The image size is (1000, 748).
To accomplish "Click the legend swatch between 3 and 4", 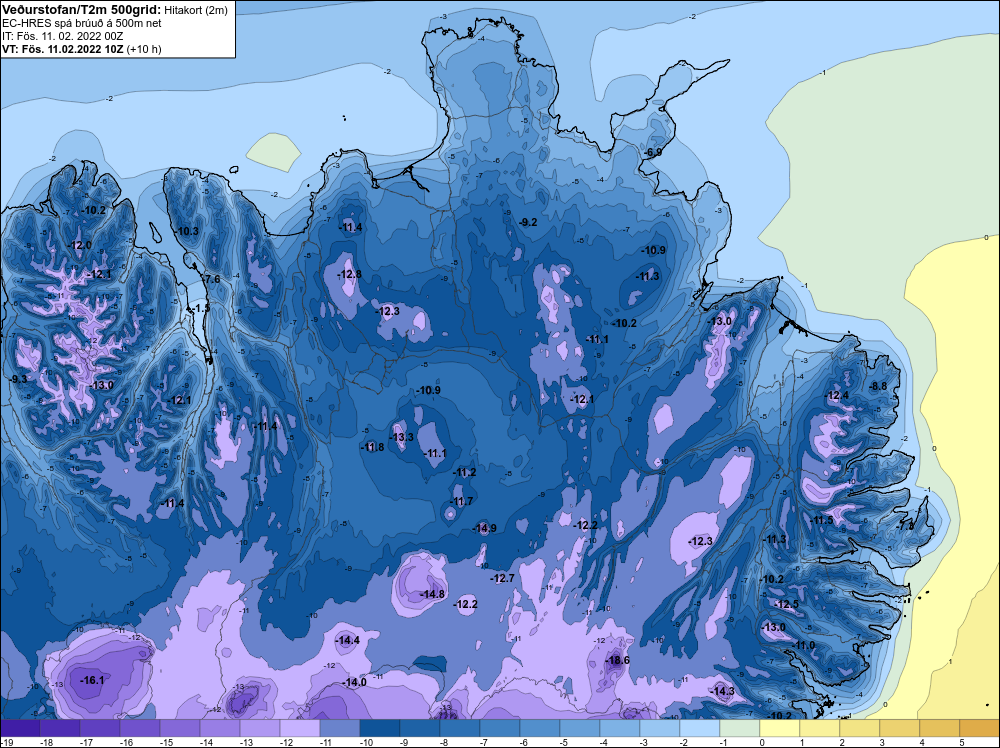I will (899, 728).
